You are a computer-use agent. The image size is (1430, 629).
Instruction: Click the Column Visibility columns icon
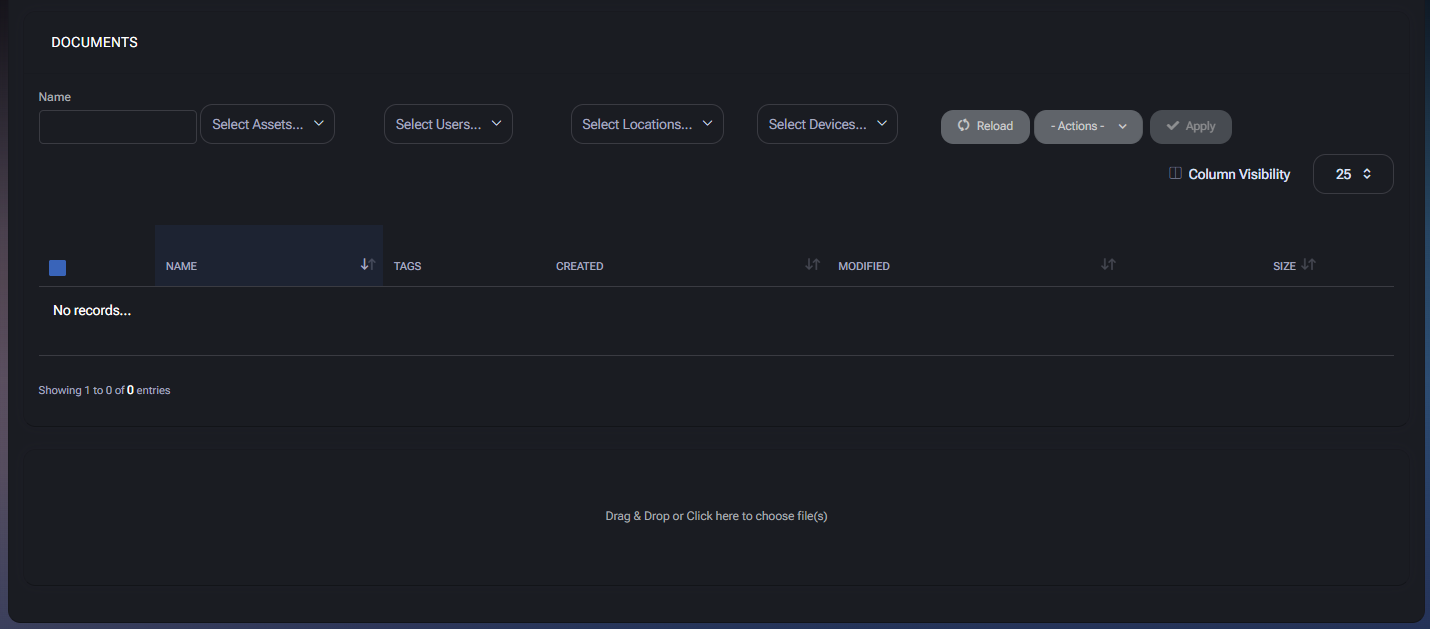(x=1175, y=174)
